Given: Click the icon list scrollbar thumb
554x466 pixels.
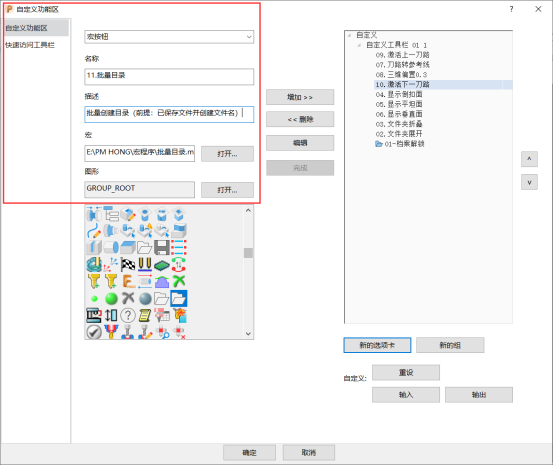Looking at the screenshot, I should tap(248, 253).
